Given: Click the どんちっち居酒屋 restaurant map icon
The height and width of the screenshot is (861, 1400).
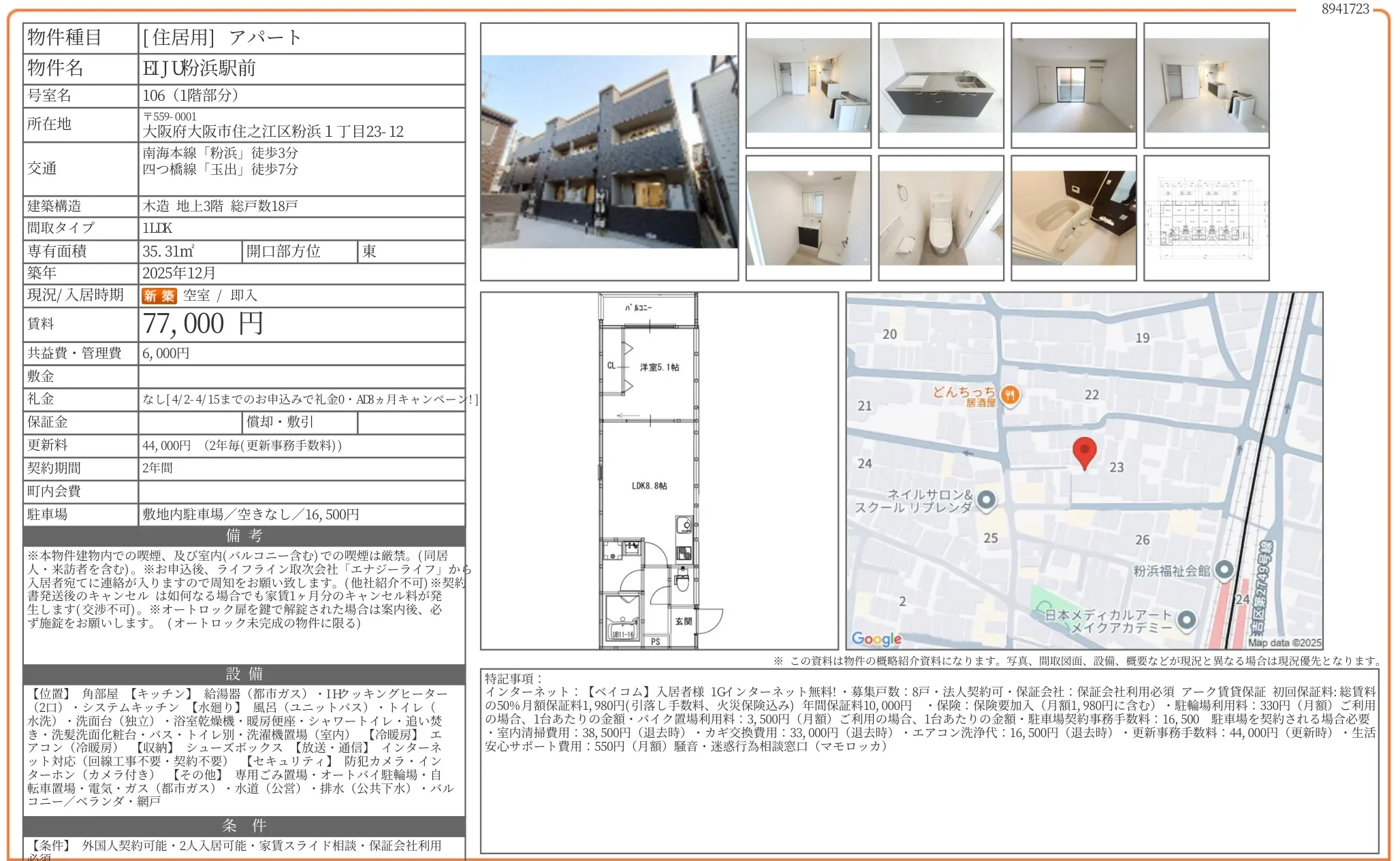Looking at the screenshot, I should (1011, 395).
